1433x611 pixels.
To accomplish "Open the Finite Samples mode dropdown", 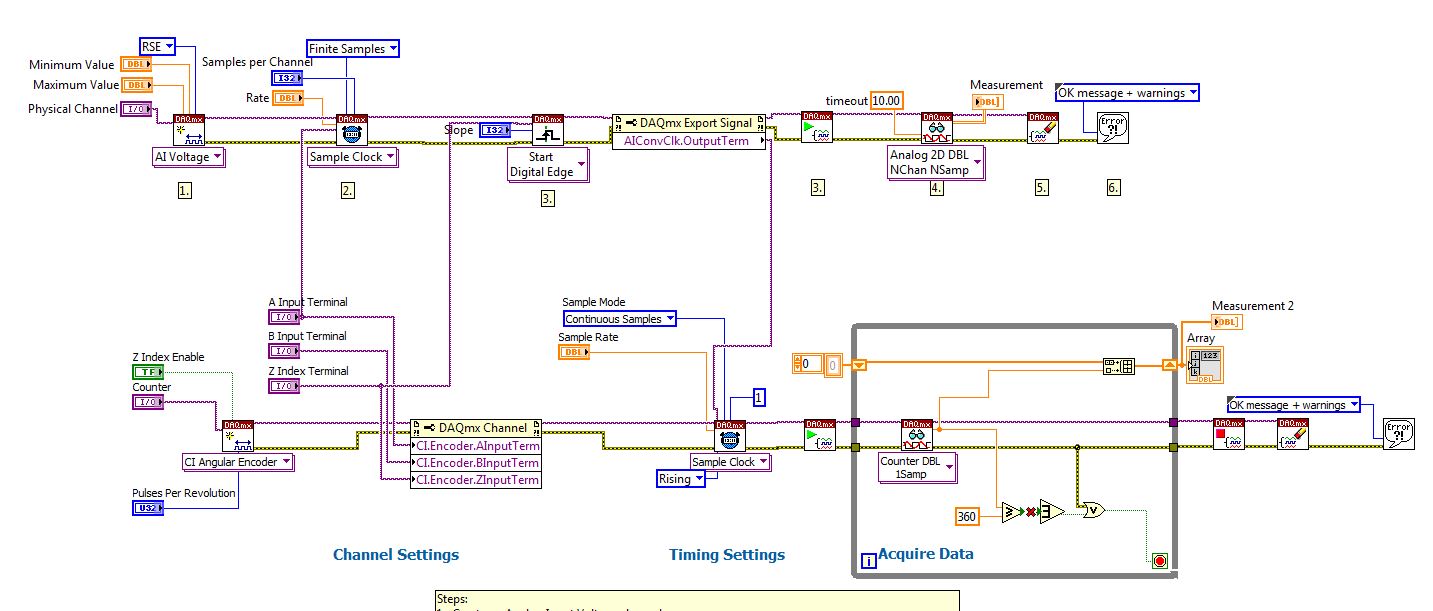I will point(353,48).
